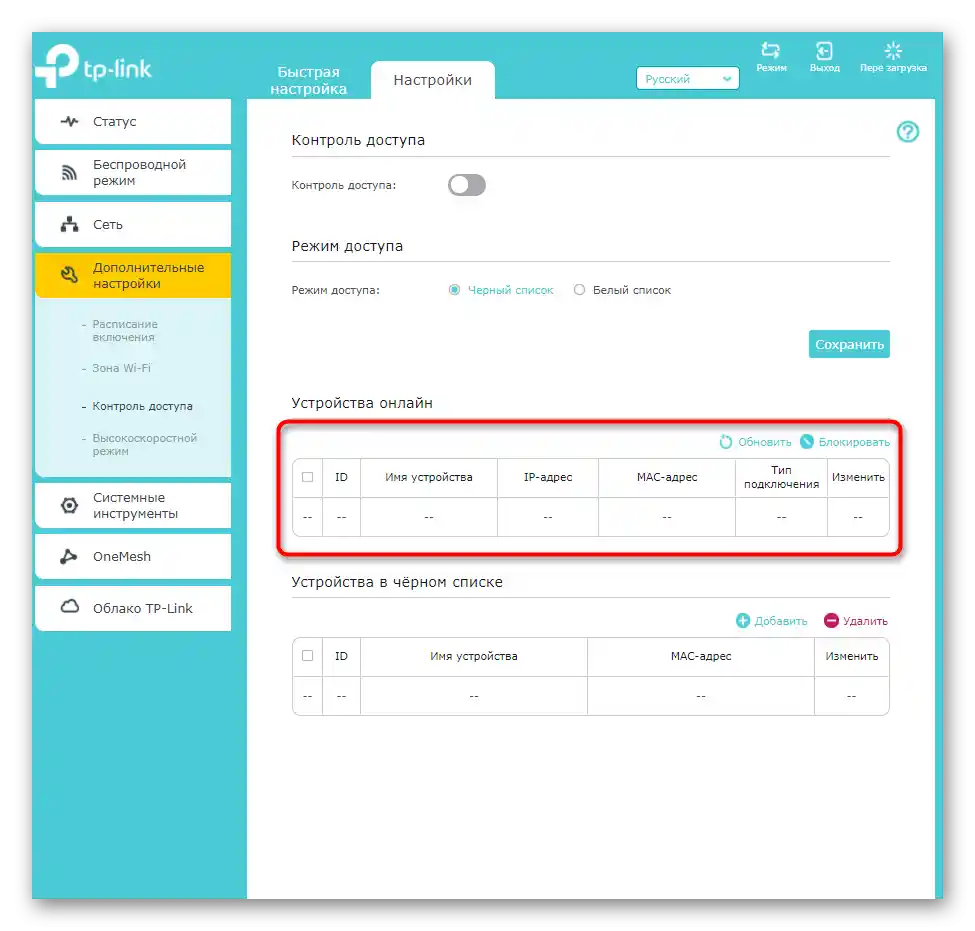Click the Режим mode switch icon
Screen dimensions: 975x931
click(770, 50)
